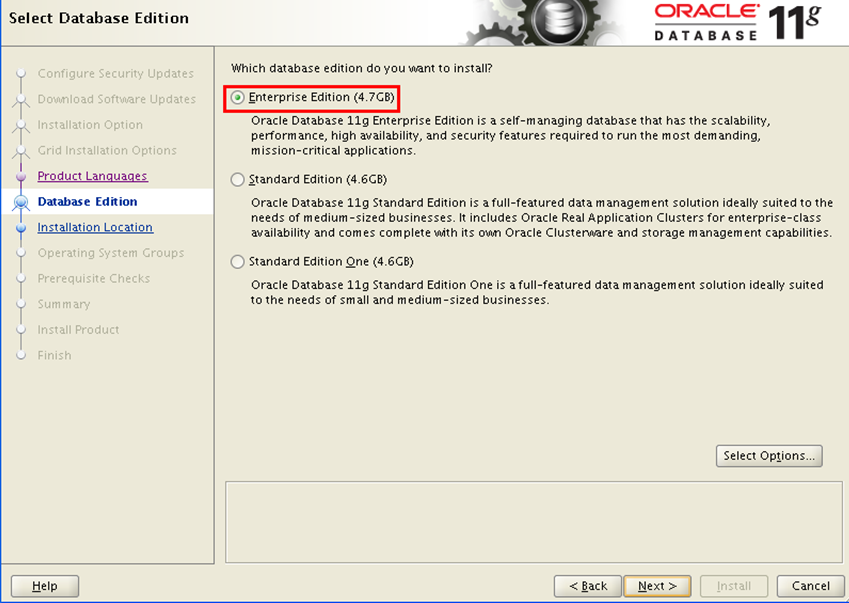The image size is (849, 603).
Task: Click the 'Select Database Edition' title
Action: pos(99,18)
